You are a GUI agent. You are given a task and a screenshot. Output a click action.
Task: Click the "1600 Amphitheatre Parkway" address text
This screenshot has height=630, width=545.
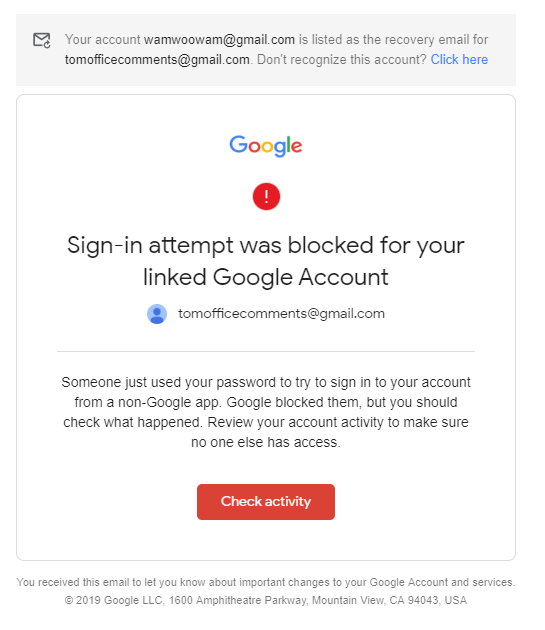[238, 600]
